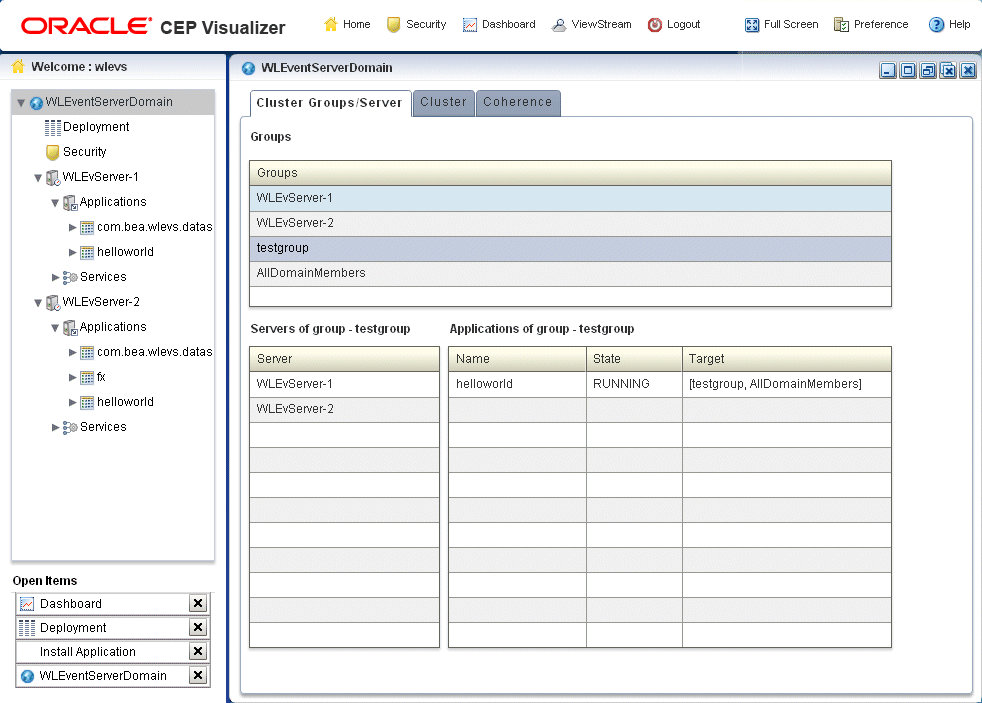The width and height of the screenshot is (982, 703).
Task: Open the Help icon
Action: pyautogui.click(x=936, y=24)
